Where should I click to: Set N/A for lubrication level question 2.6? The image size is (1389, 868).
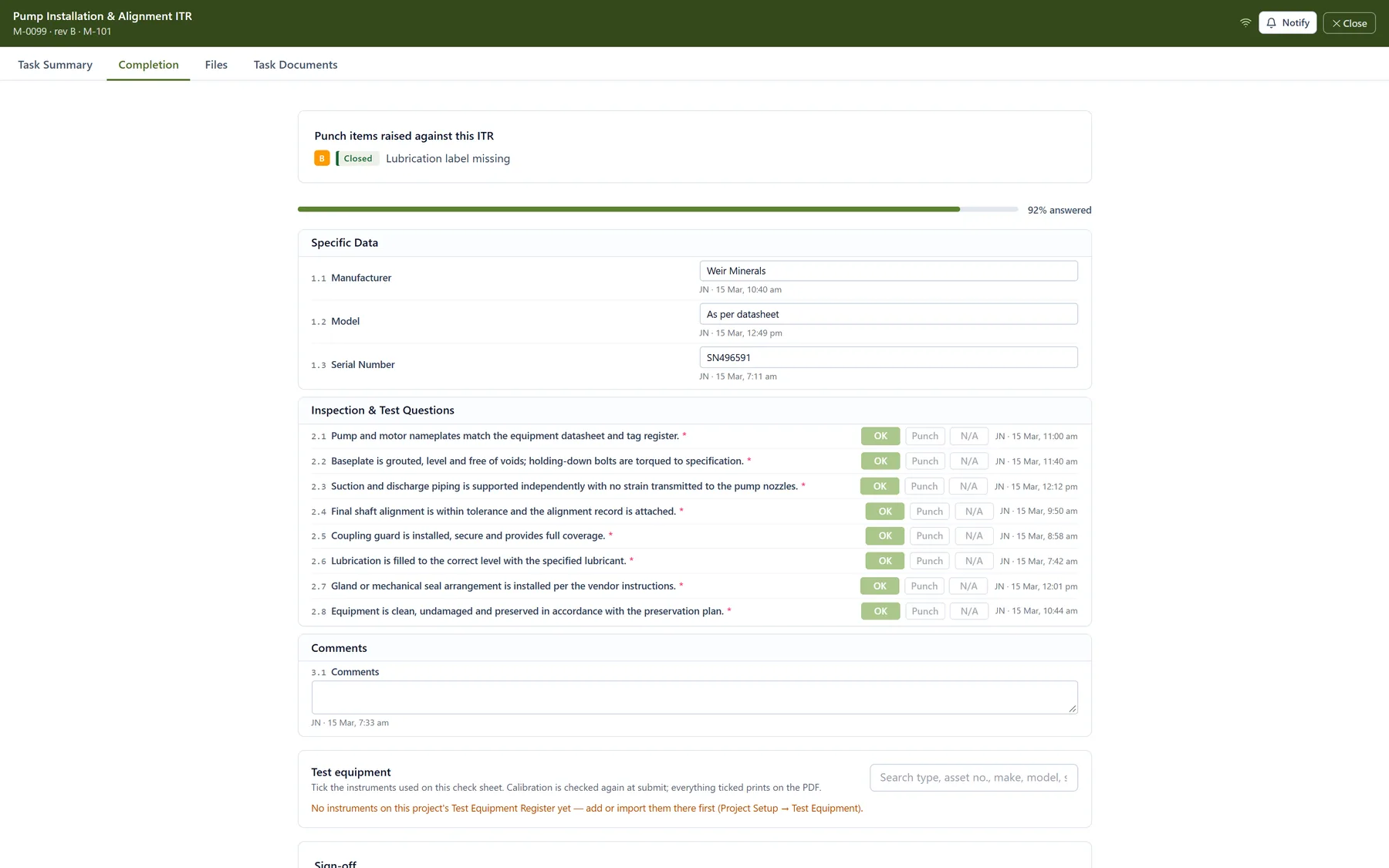click(974, 561)
